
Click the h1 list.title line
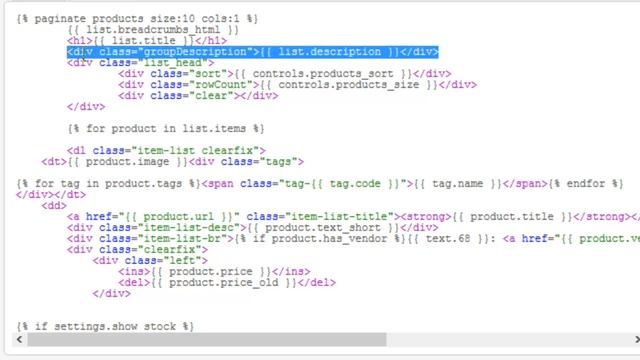pos(147,41)
